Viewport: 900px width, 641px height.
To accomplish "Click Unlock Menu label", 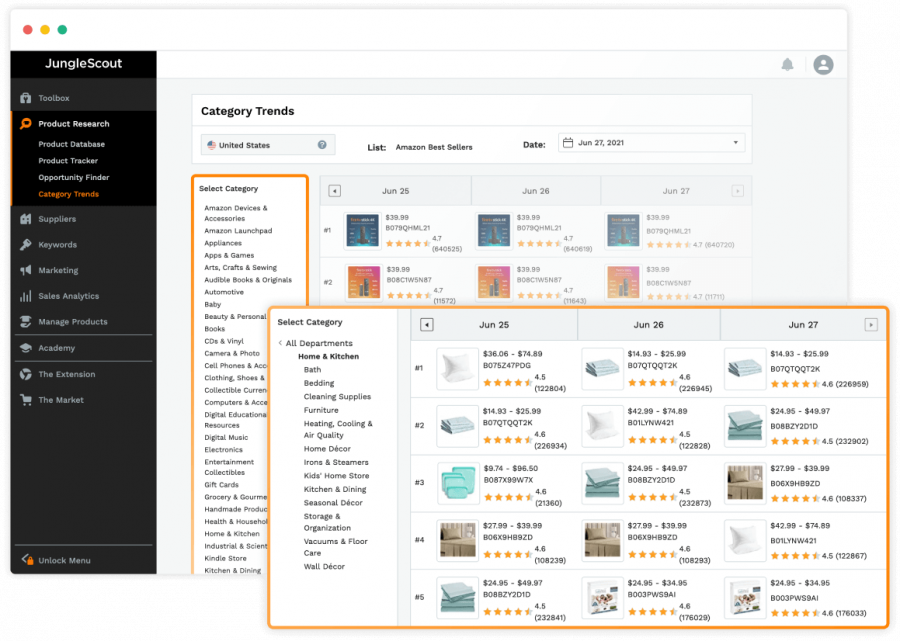I will coord(64,561).
